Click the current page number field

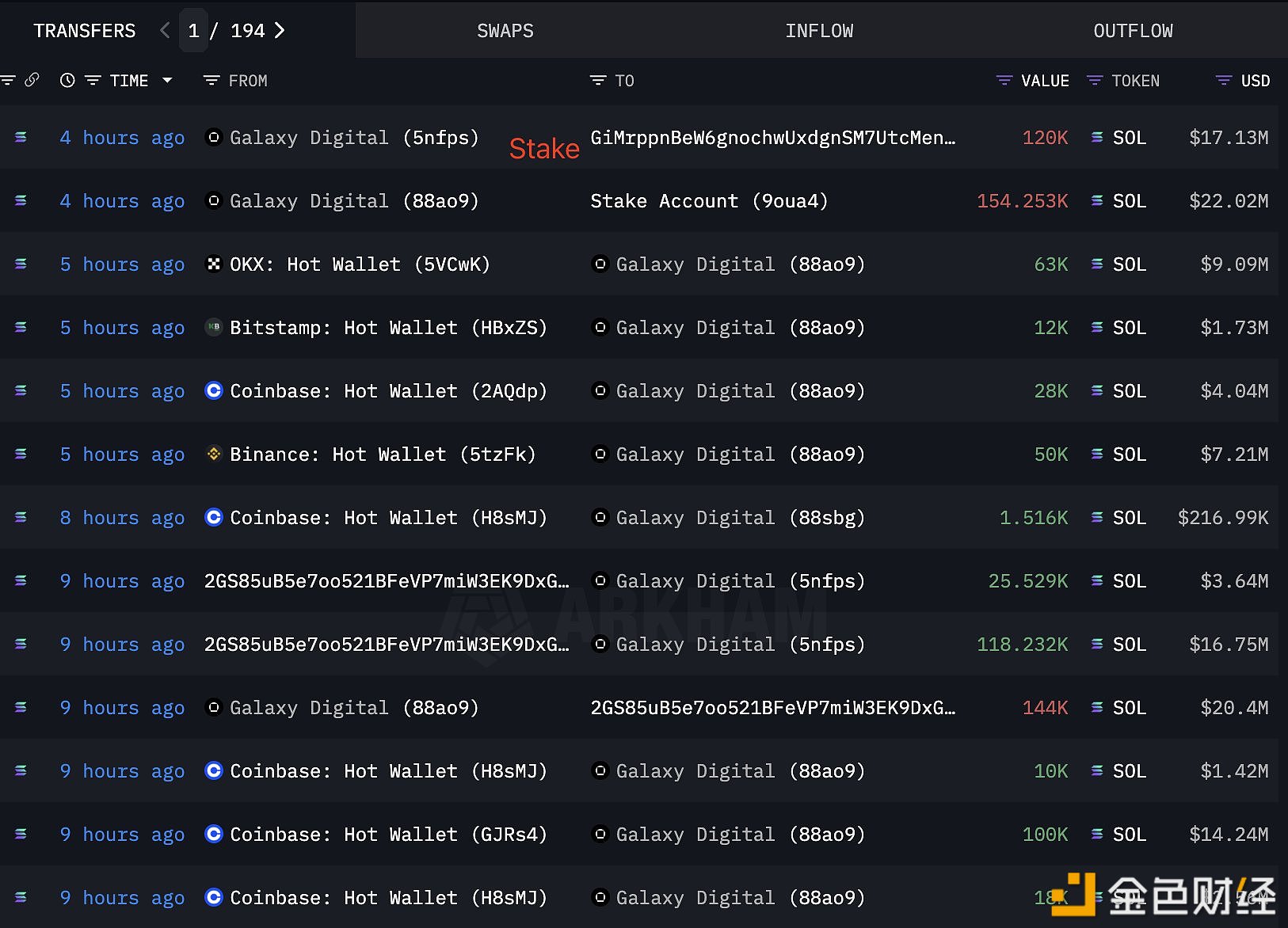[x=193, y=31]
